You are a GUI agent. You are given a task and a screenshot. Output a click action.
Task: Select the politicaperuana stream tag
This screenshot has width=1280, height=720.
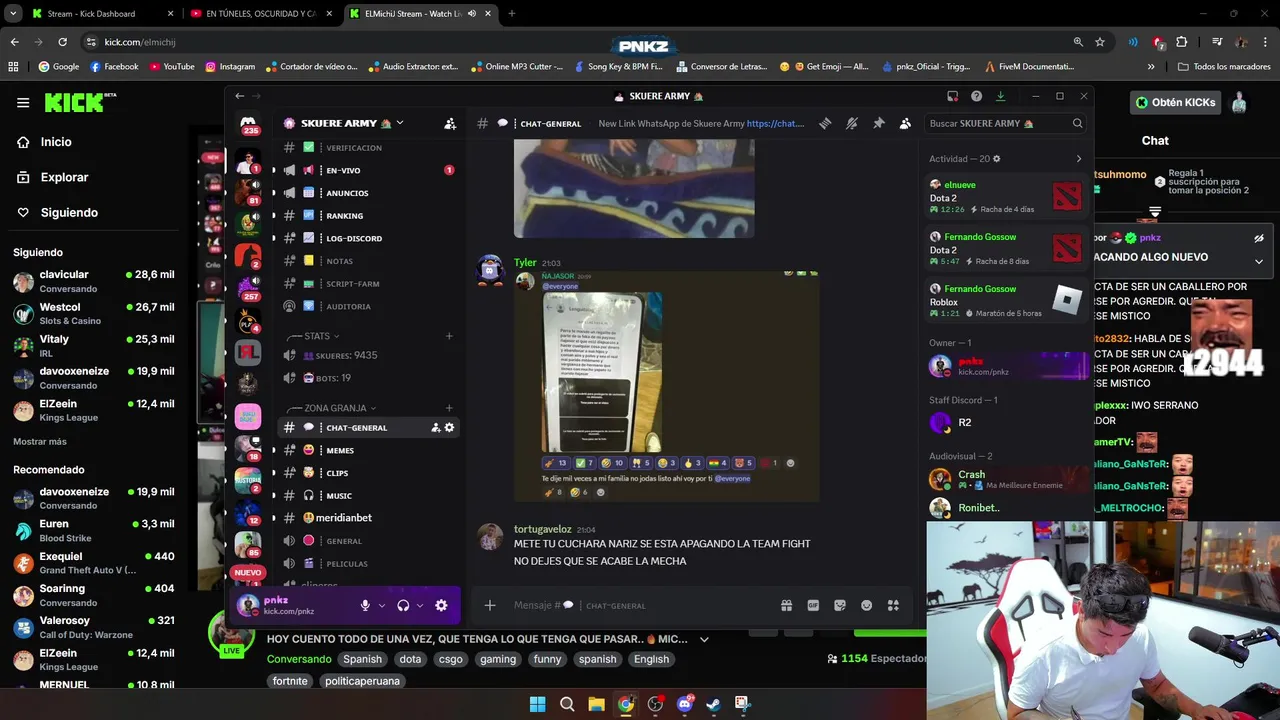tap(362, 681)
